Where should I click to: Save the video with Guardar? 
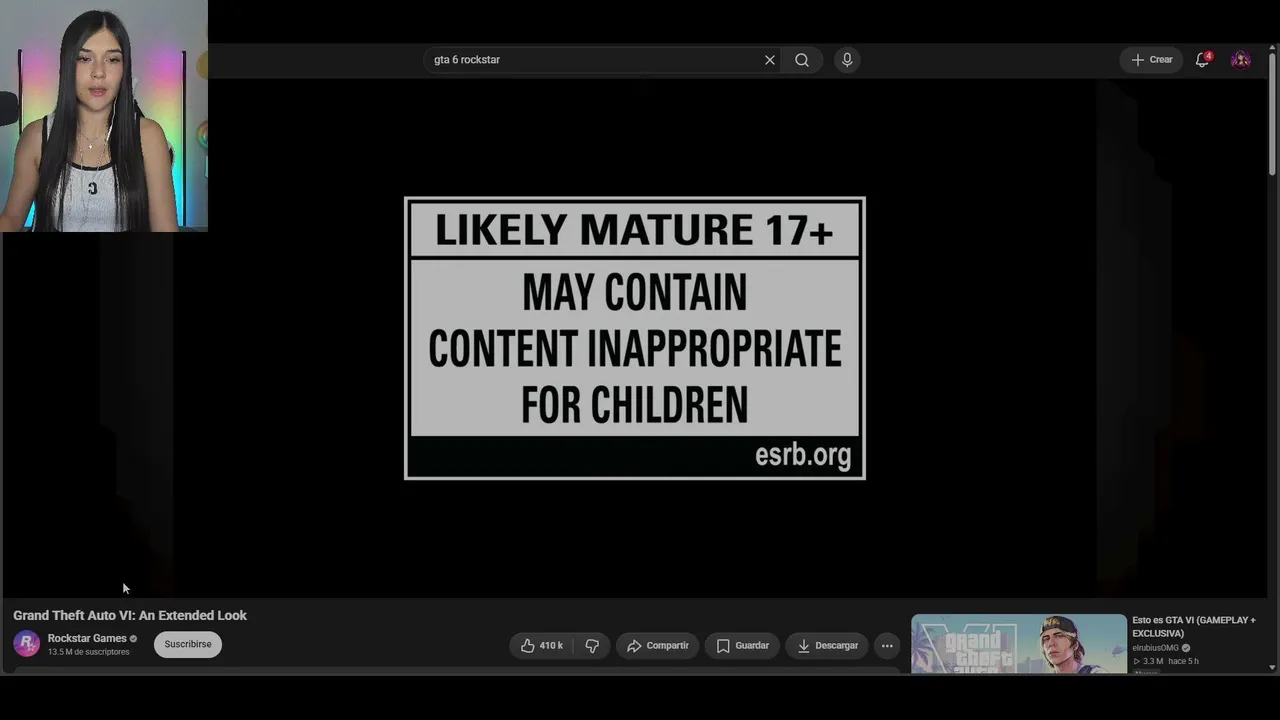tap(743, 646)
